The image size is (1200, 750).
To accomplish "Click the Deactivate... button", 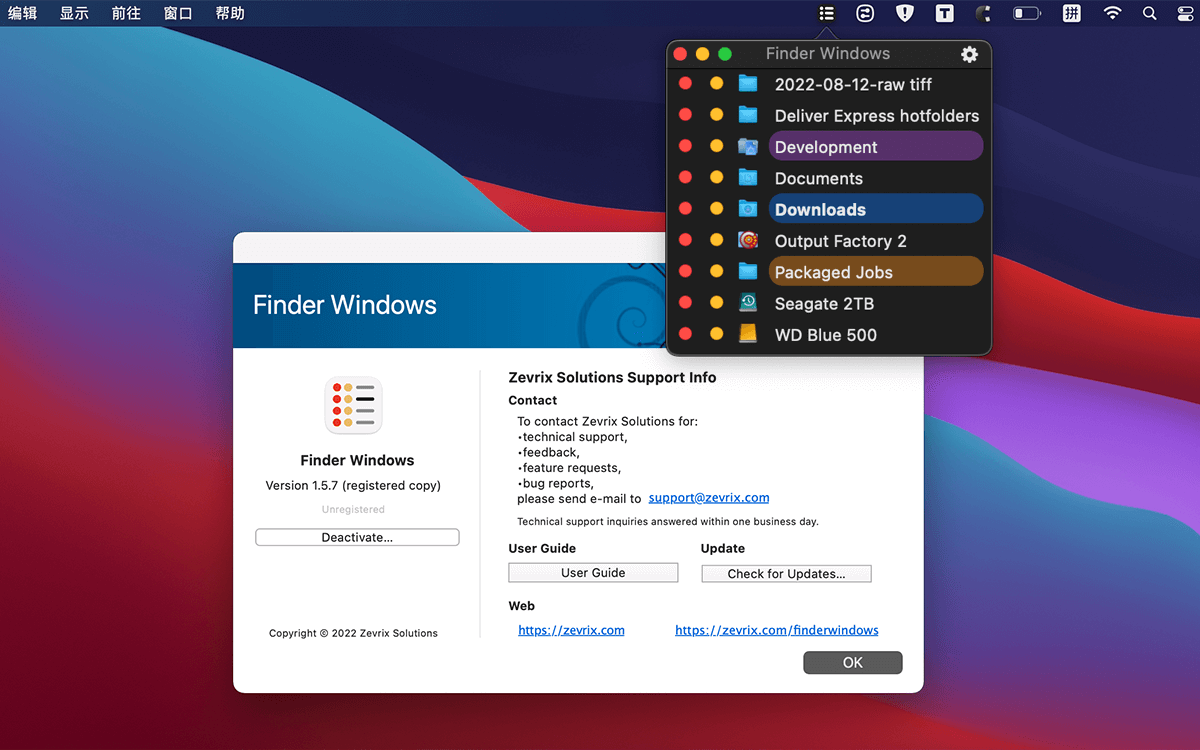I will (x=357, y=537).
